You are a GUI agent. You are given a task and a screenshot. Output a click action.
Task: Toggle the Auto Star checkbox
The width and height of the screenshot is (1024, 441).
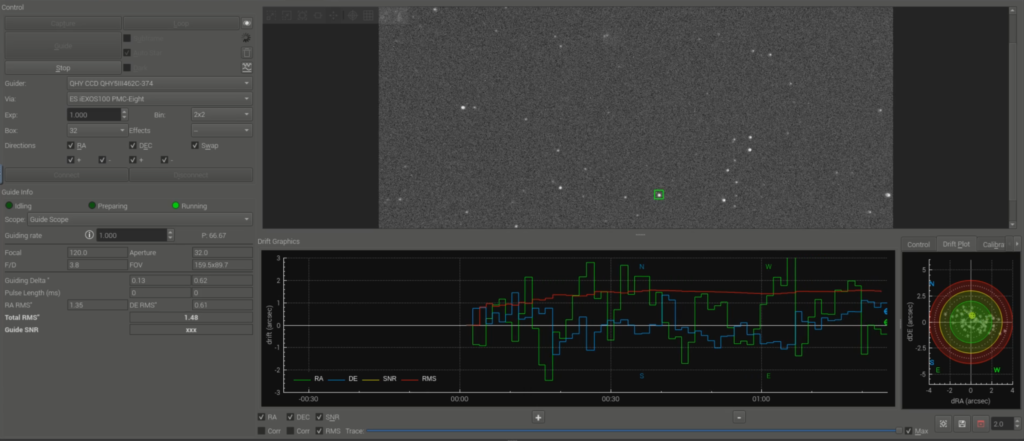[127, 53]
